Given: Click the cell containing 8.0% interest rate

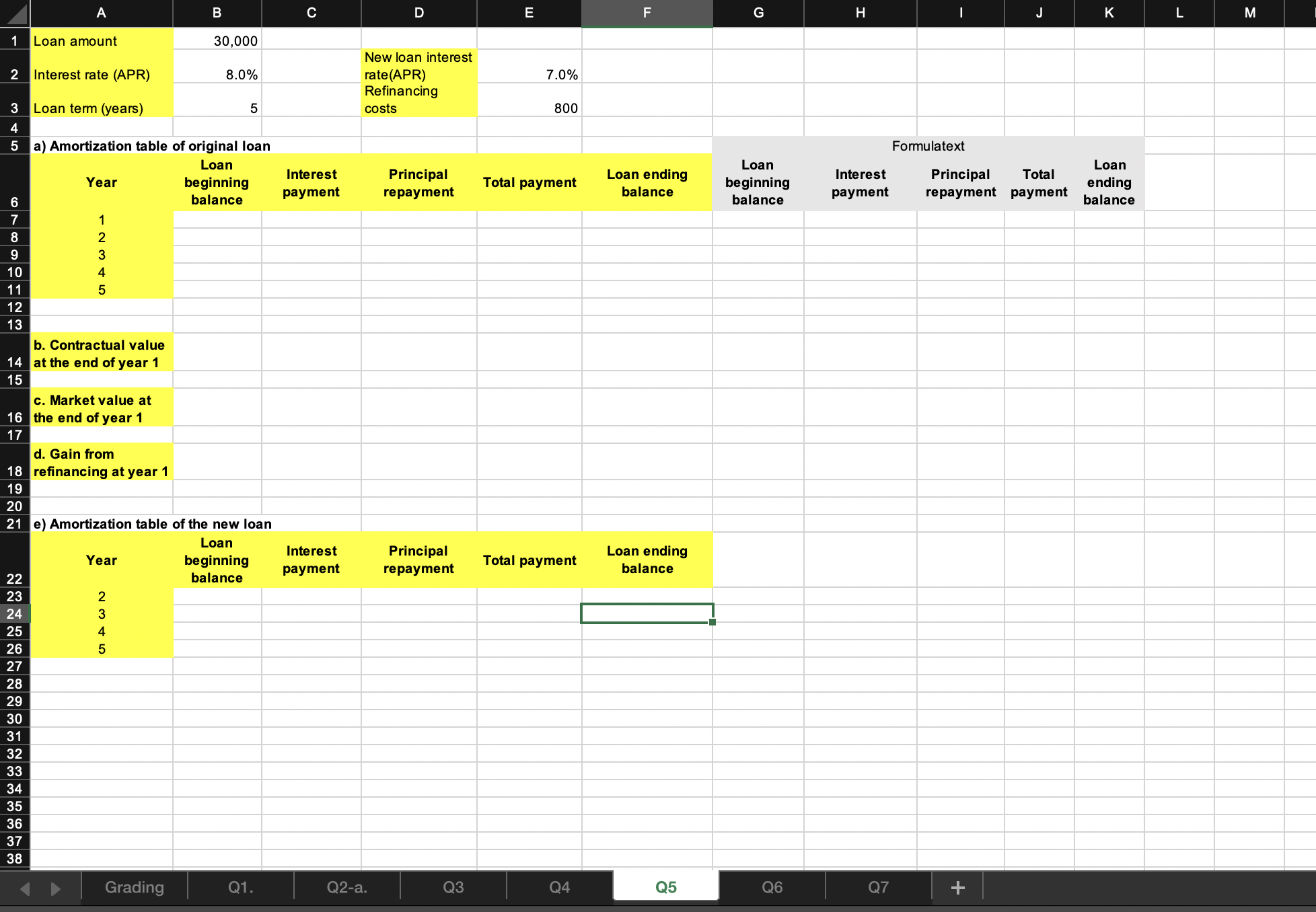Looking at the screenshot, I should (217, 75).
